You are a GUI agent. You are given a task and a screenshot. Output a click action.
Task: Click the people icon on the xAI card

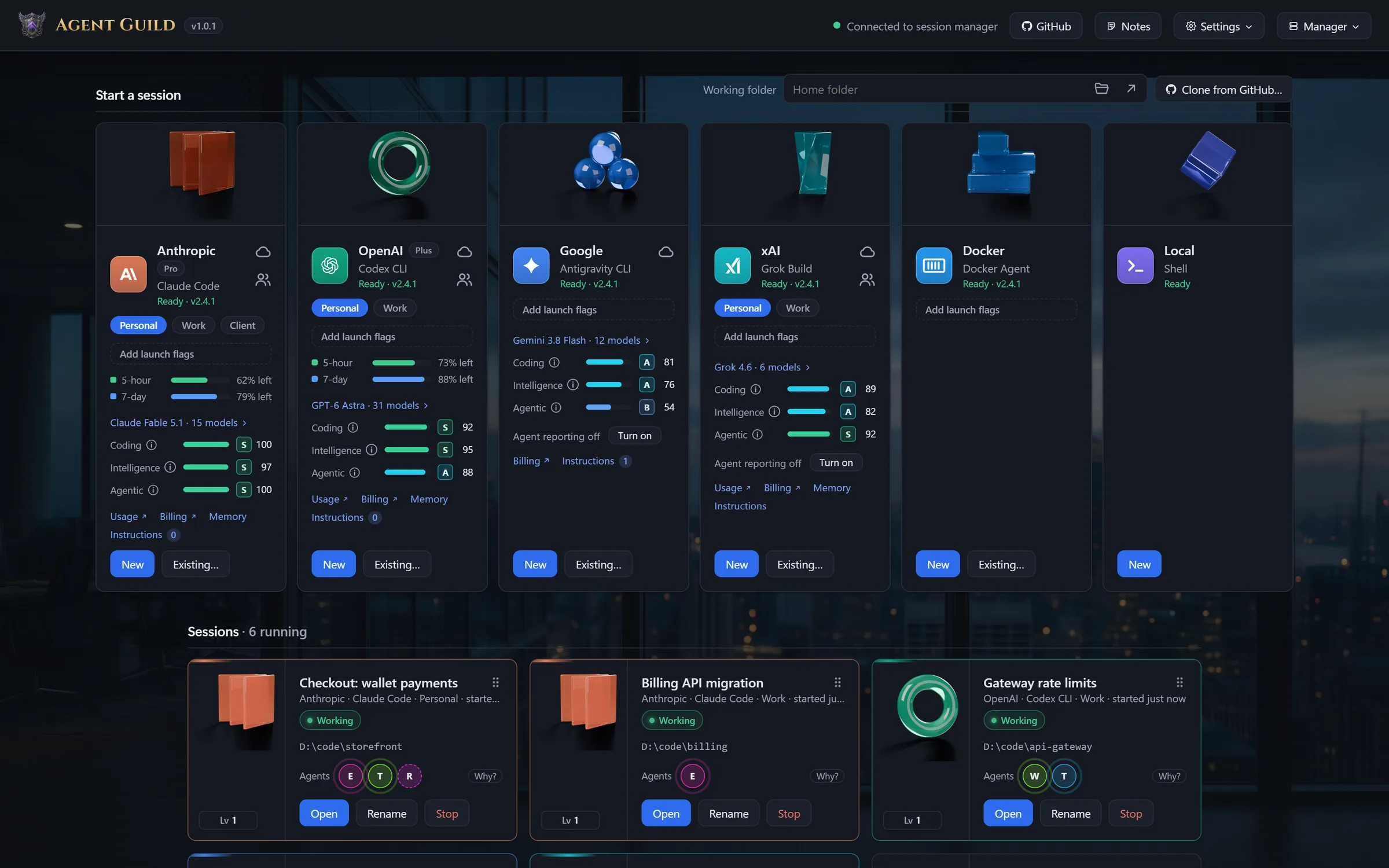pyautogui.click(x=867, y=280)
